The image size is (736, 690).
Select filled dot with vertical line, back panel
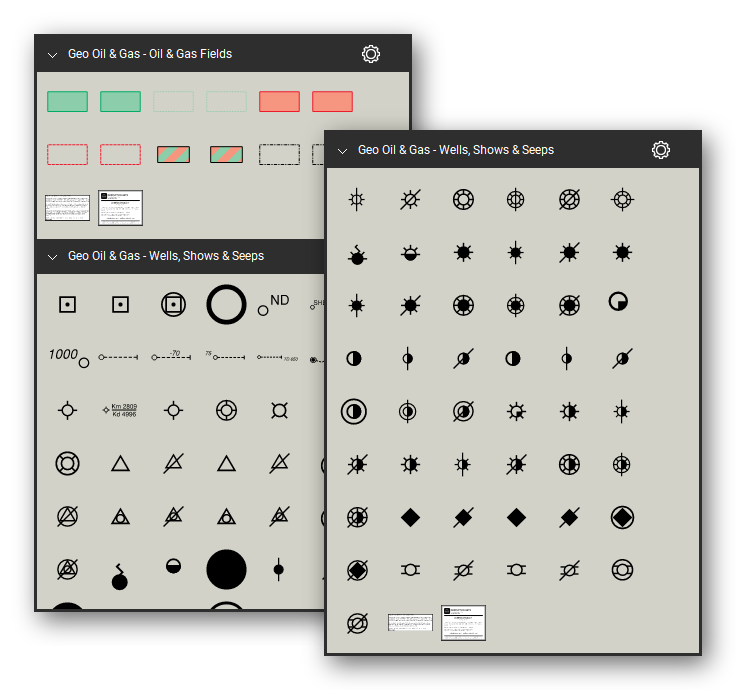point(279,569)
